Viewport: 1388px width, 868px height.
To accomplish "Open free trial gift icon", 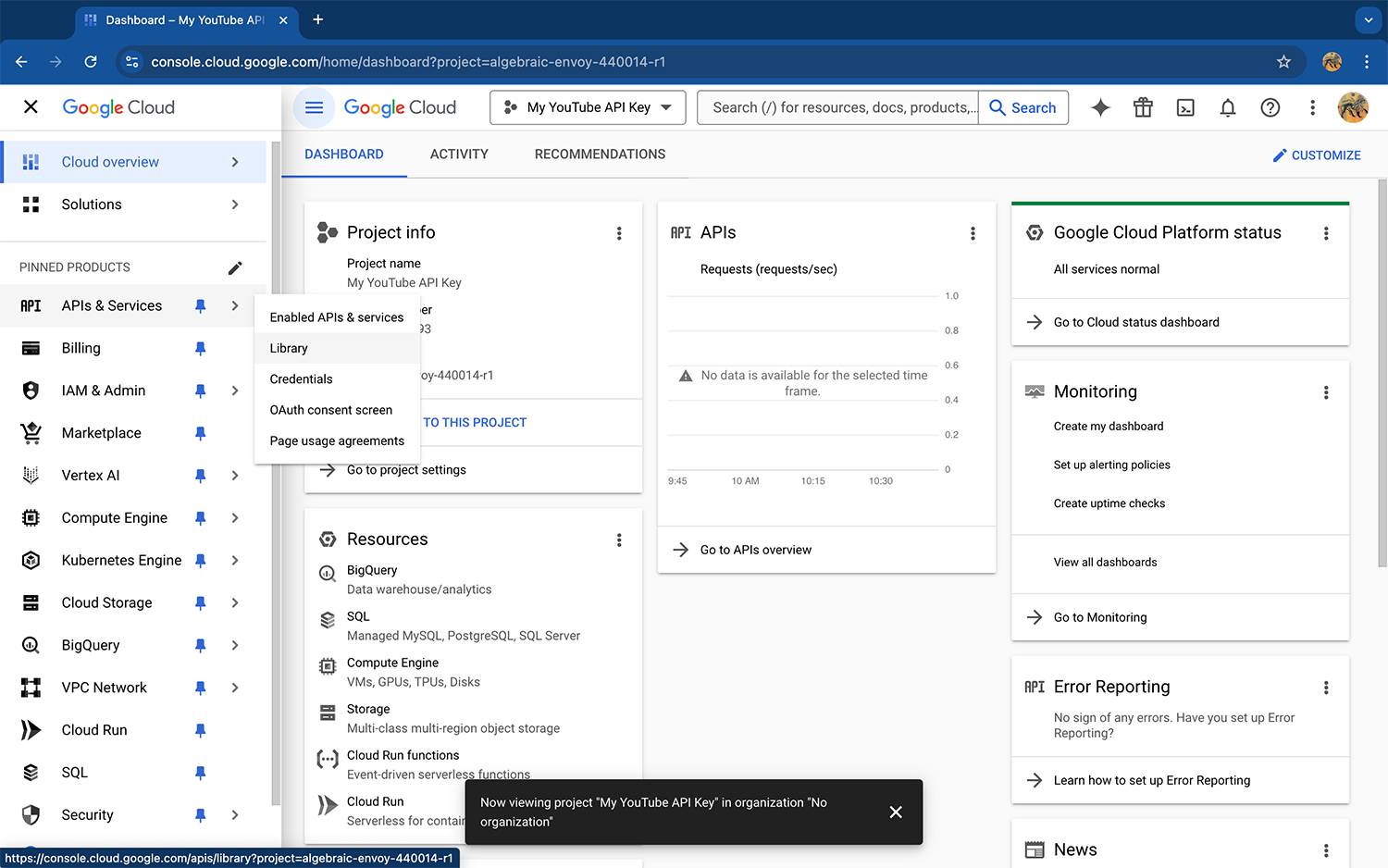I will 1143,107.
